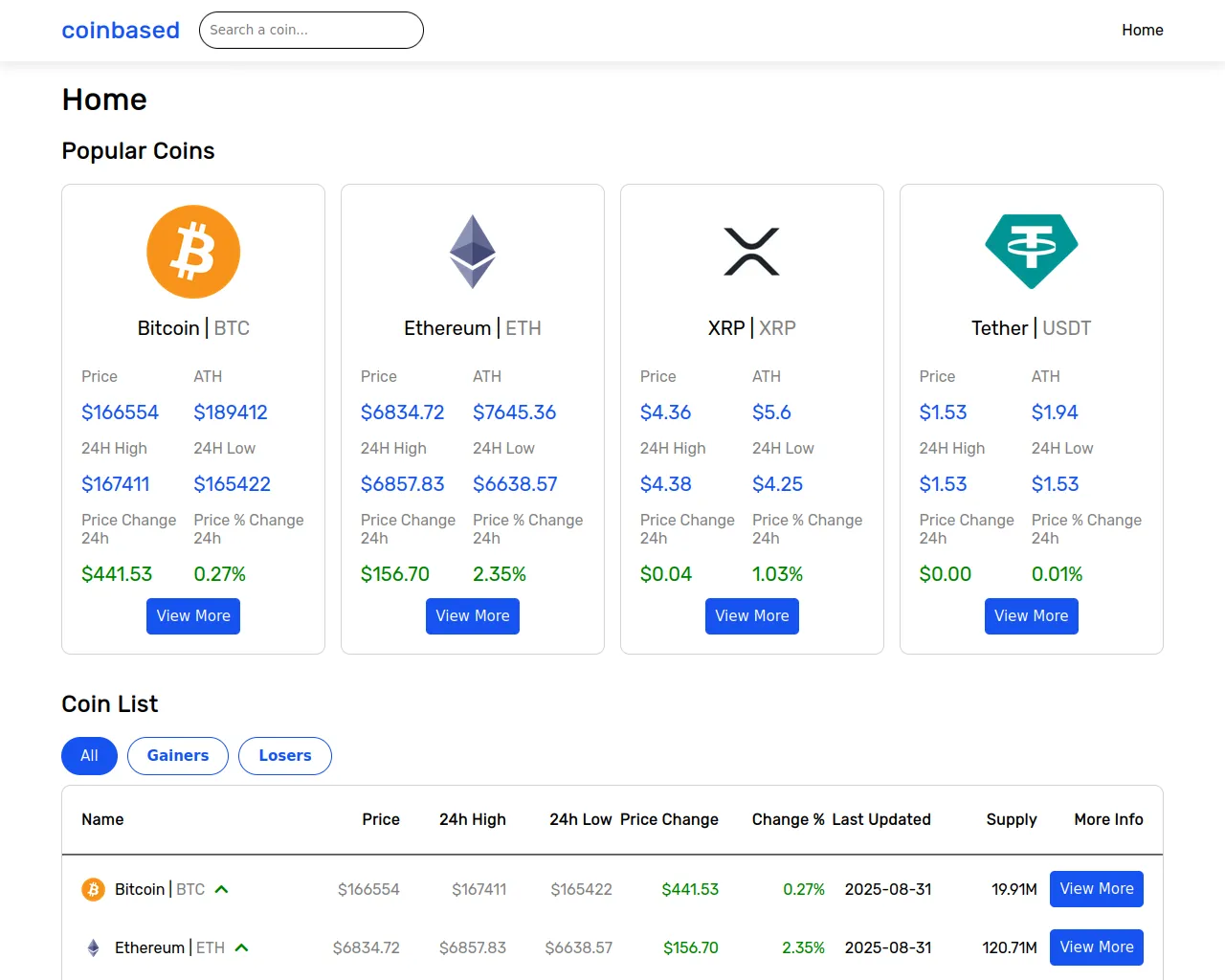Image resolution: width=1225 pixels, height=980 pixels.
Task: Click Tether card price change $0.00
Action: click(946, 574)
